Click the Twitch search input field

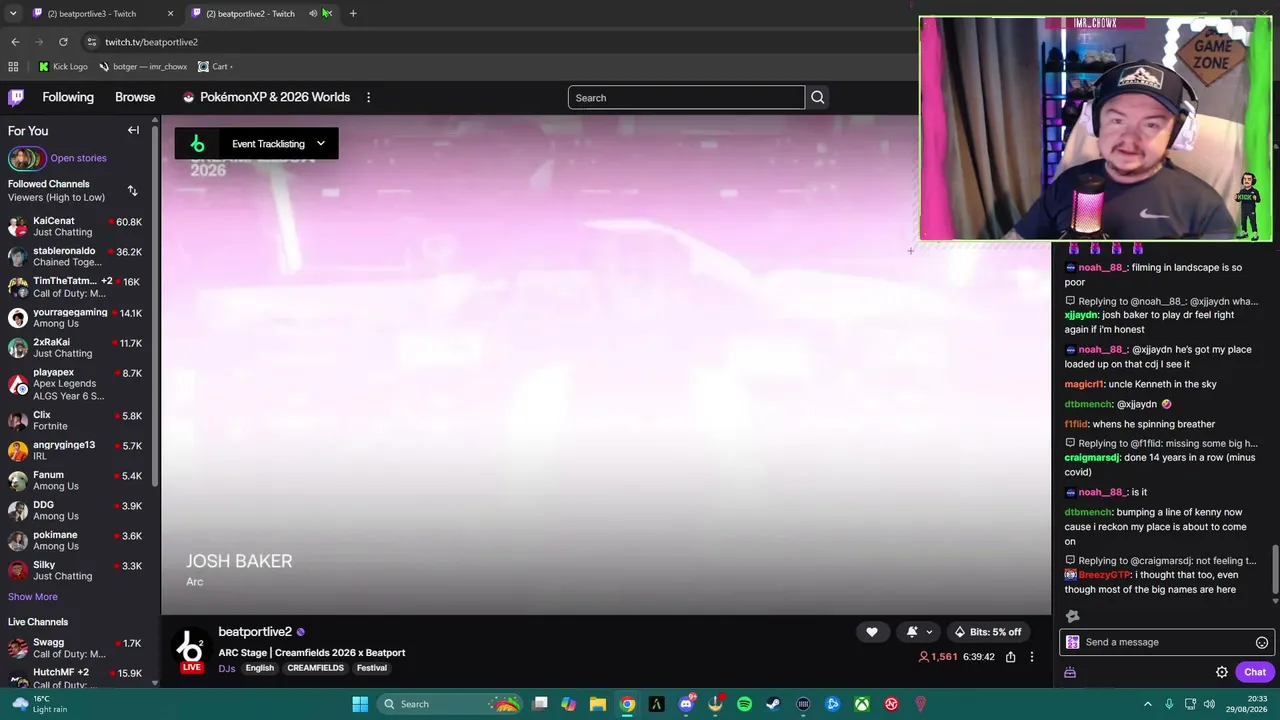686,97
